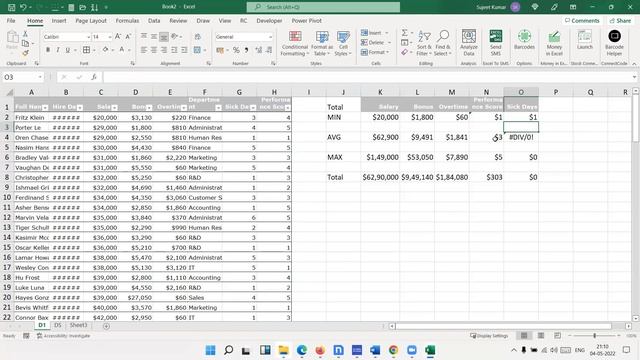This screenshot has height=360, width=640.
Task: Open the Power Pivot tab
Action: click(x=307, y=20)
